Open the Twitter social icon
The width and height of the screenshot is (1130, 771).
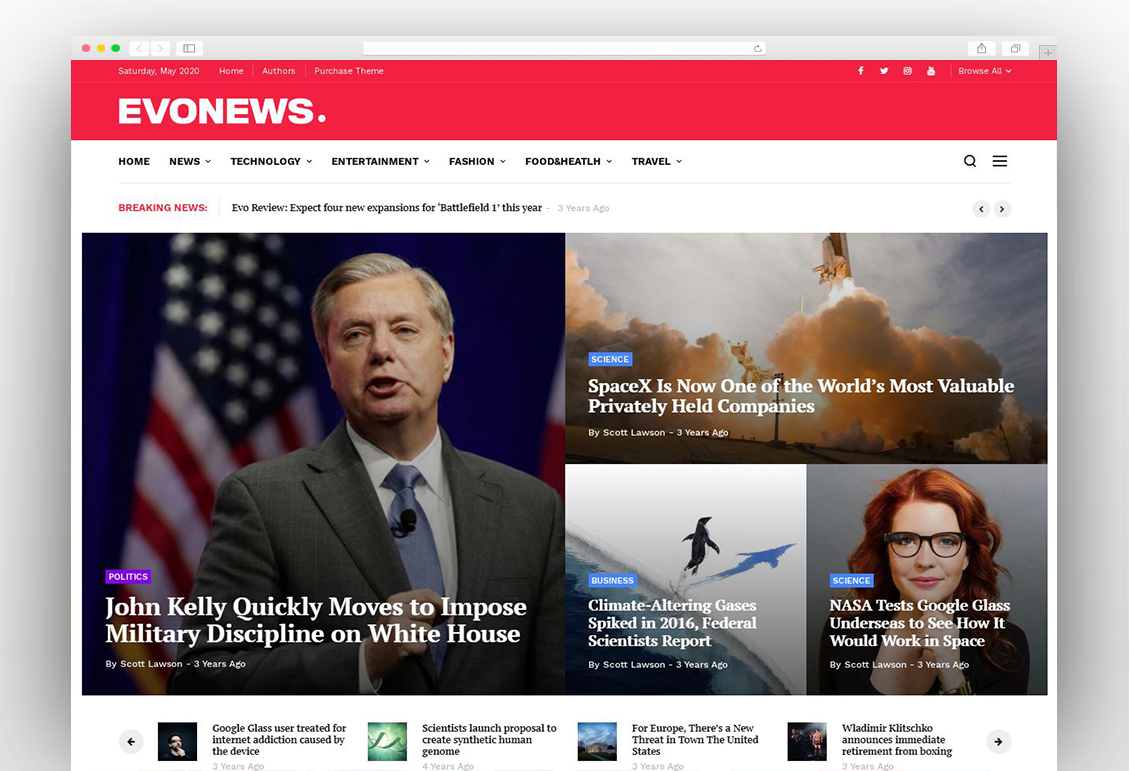884,71
